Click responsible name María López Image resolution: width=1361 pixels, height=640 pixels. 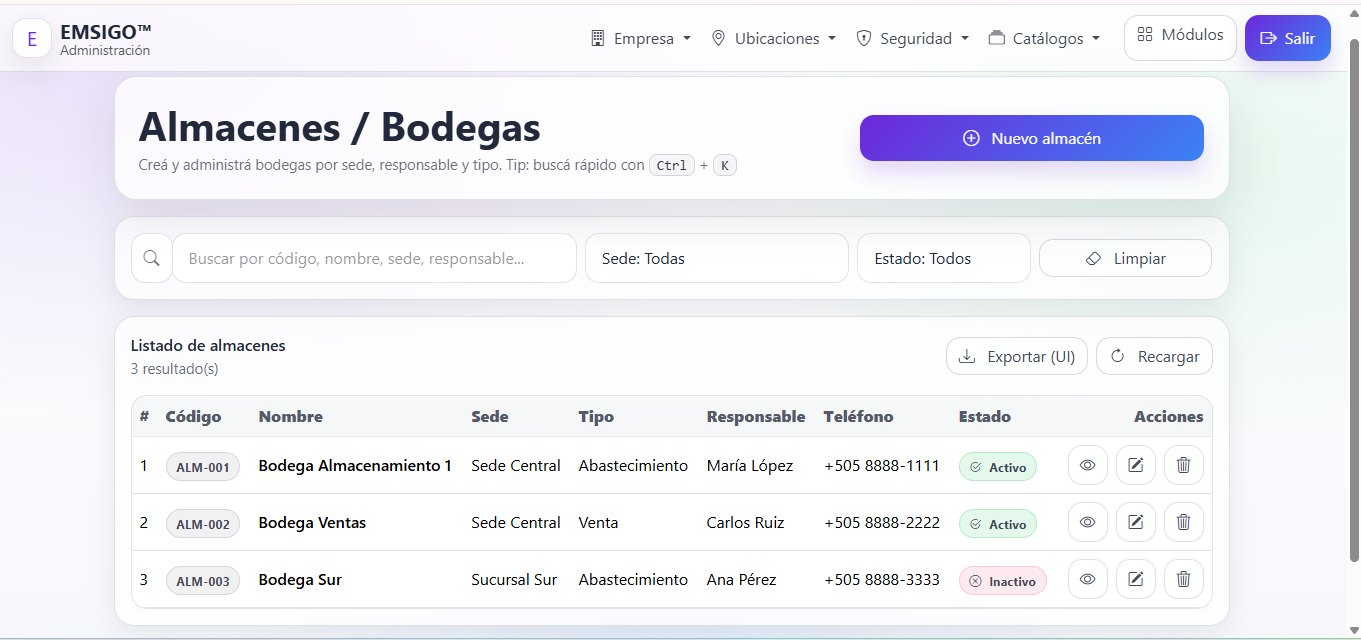[750, 466]
